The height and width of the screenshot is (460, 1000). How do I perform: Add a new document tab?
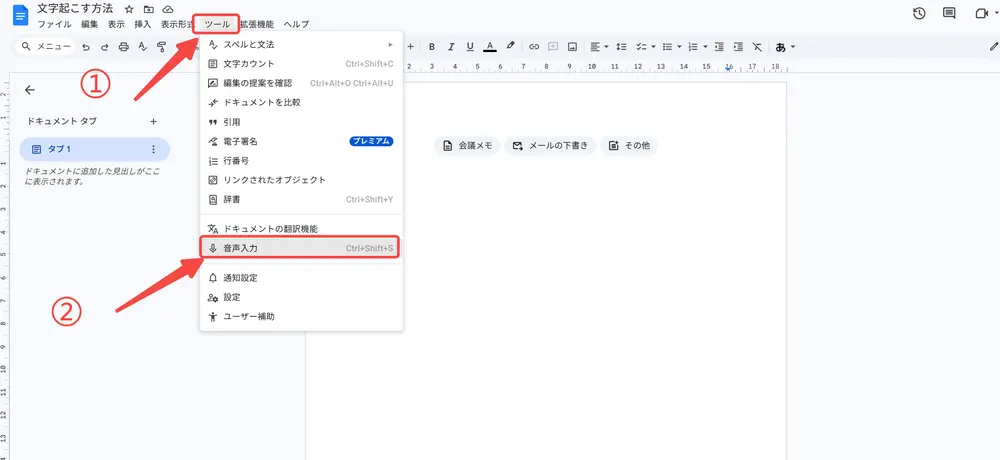[x=153, y=121]
